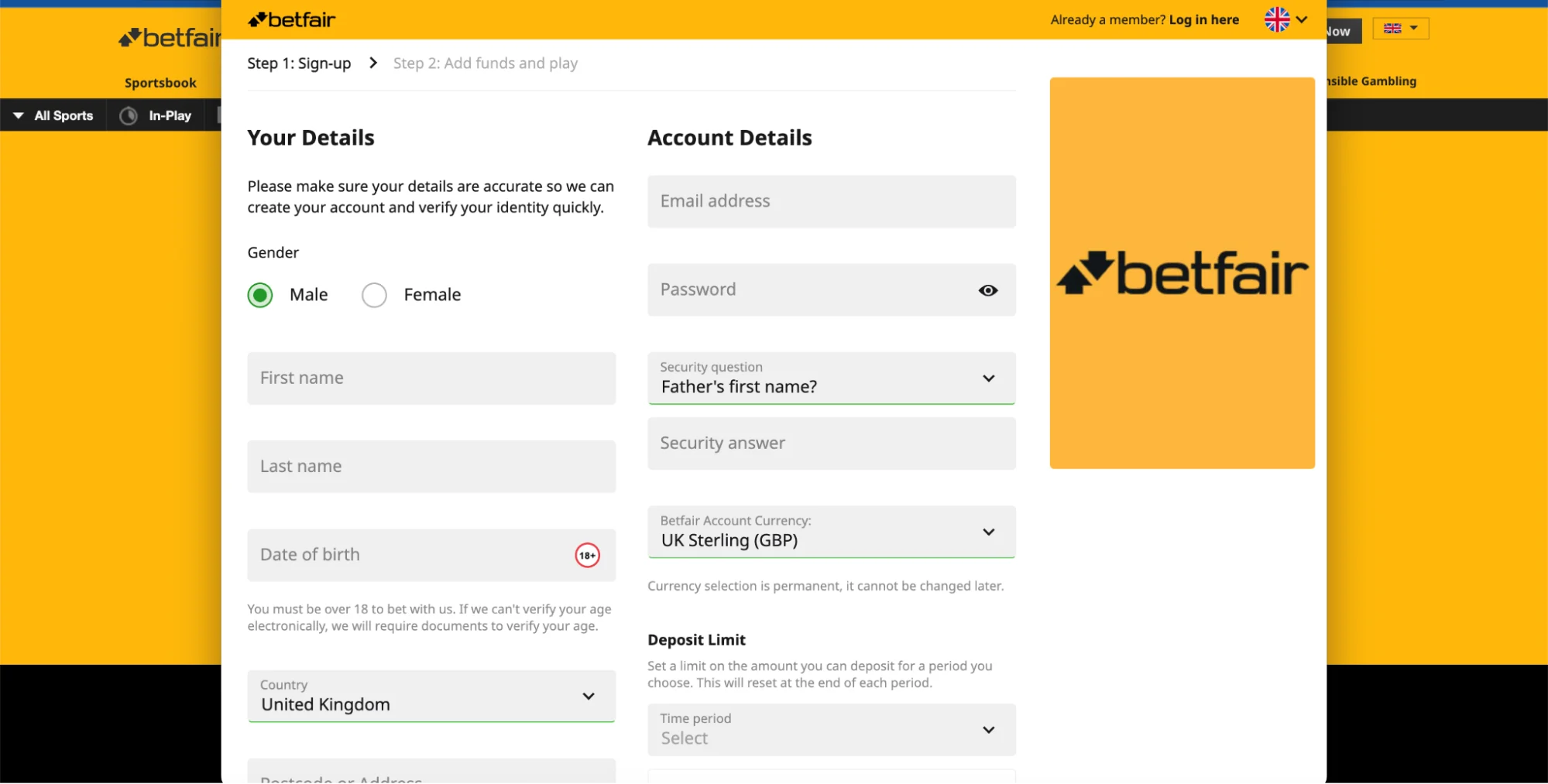1548x784 pixels.
Task: Click the Log in here link
Action: (x=1203, y=20)
